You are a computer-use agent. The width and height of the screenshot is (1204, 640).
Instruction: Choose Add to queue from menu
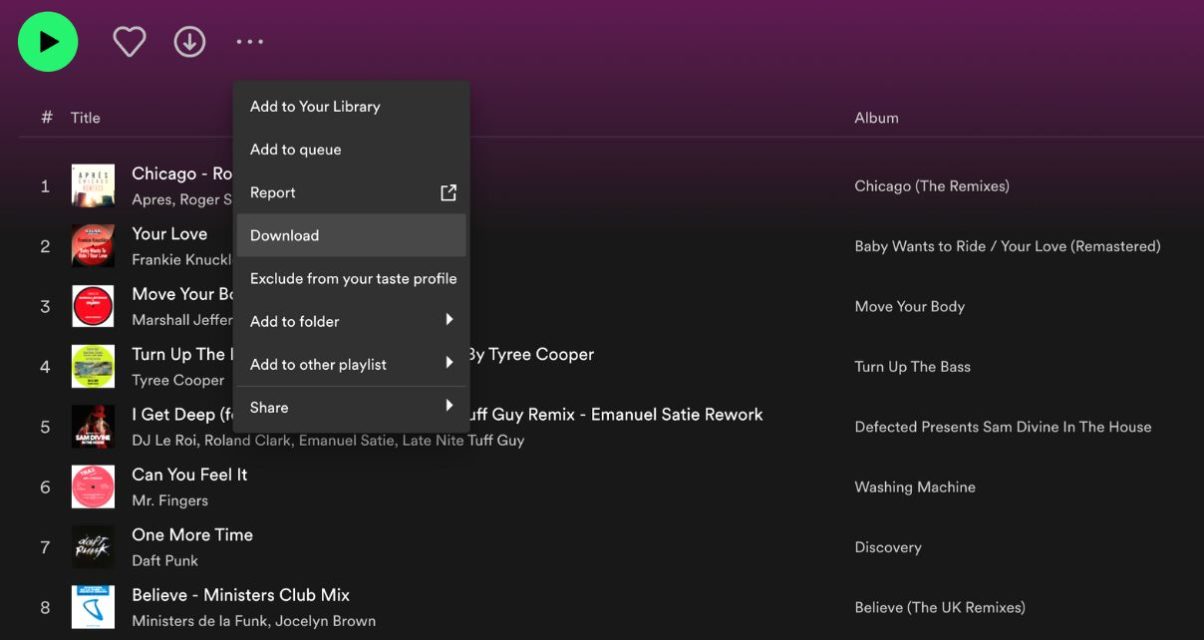[x=296, y=150]
